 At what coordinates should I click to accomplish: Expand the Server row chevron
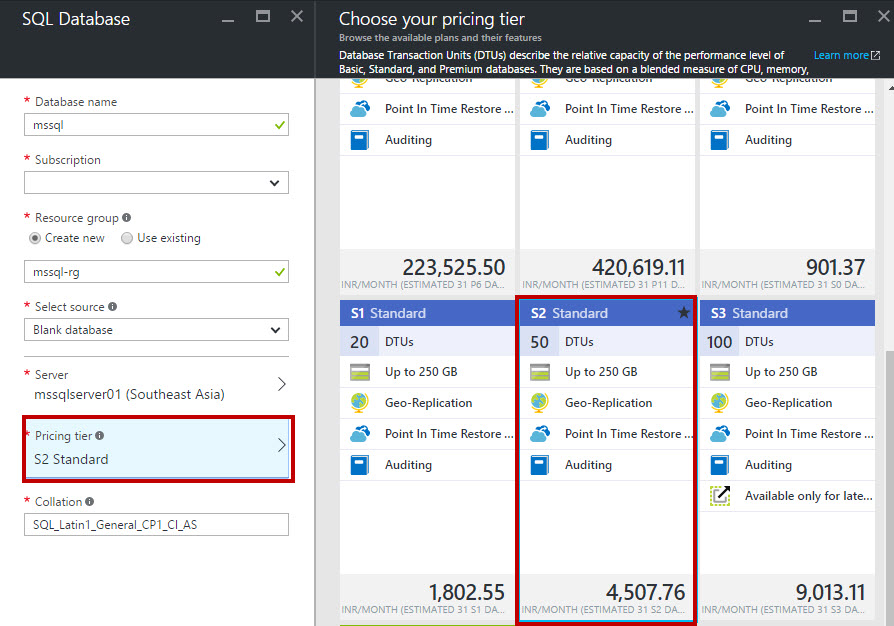click(282, 384)
